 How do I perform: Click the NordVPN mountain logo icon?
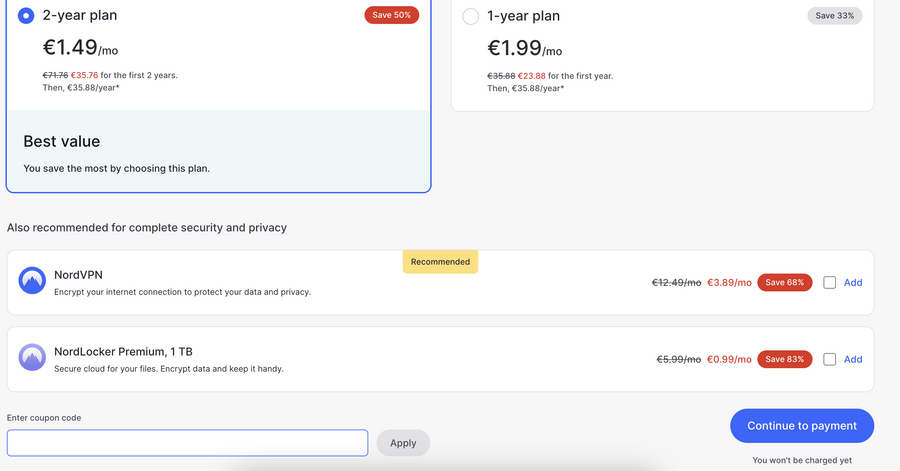[33, 281]
